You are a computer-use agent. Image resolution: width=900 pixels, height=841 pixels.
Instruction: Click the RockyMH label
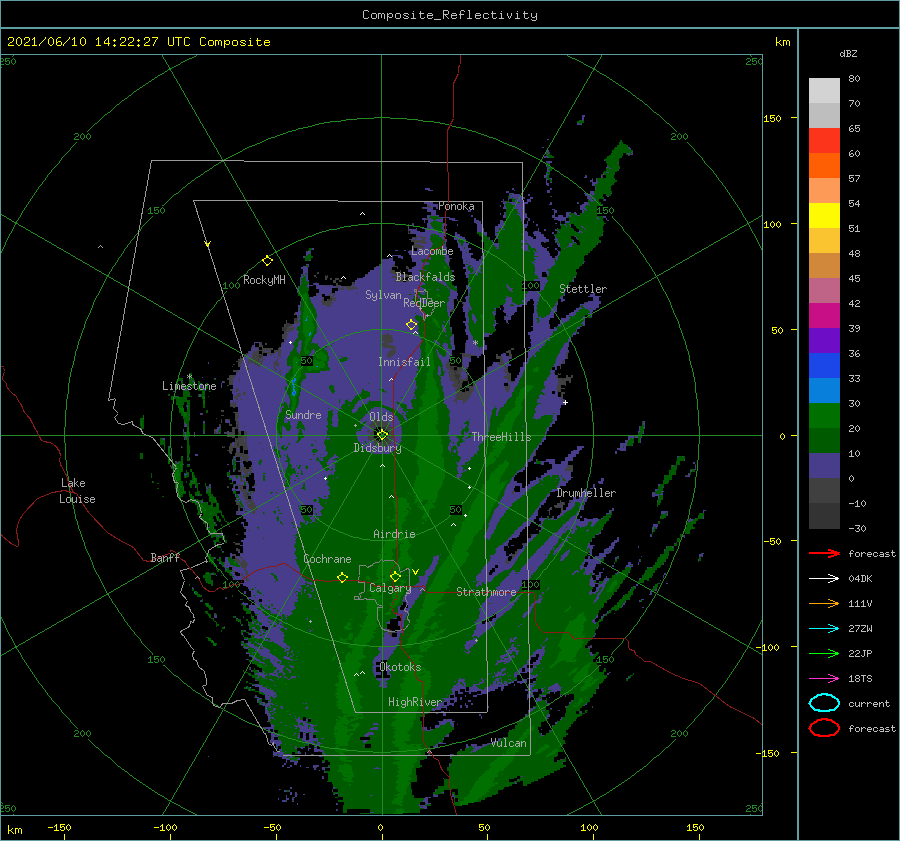264,280
